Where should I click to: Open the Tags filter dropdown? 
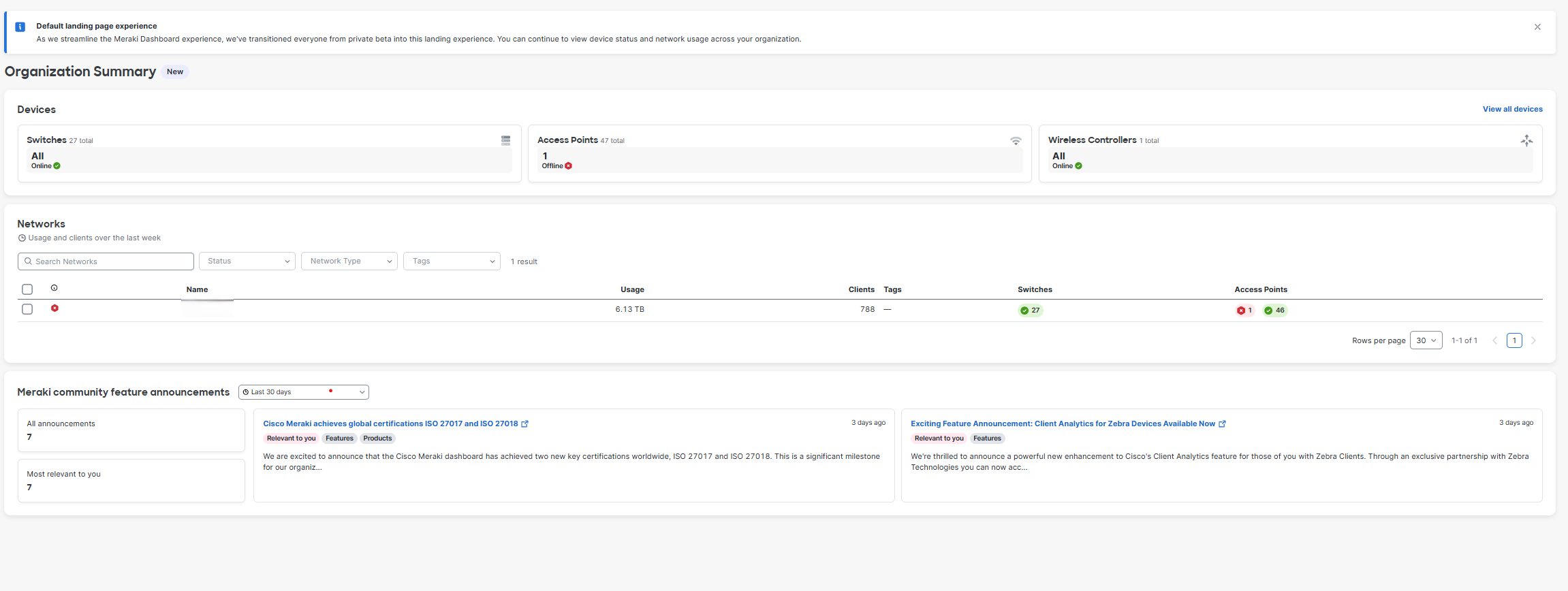coord(452,261)
